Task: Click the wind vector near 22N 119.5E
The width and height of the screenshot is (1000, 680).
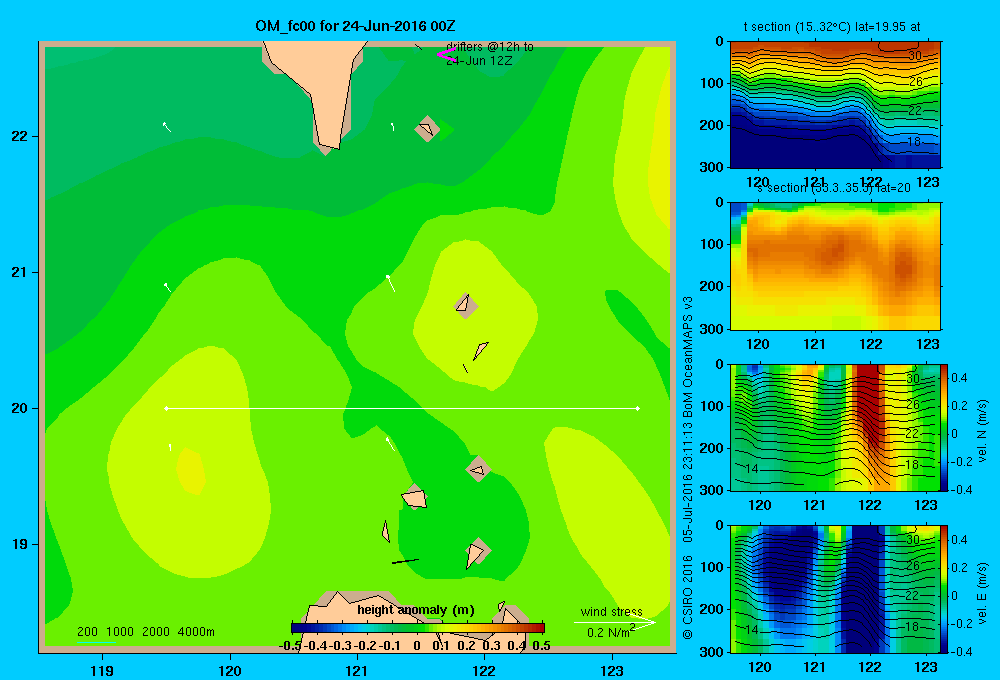Action: [166, 127]
